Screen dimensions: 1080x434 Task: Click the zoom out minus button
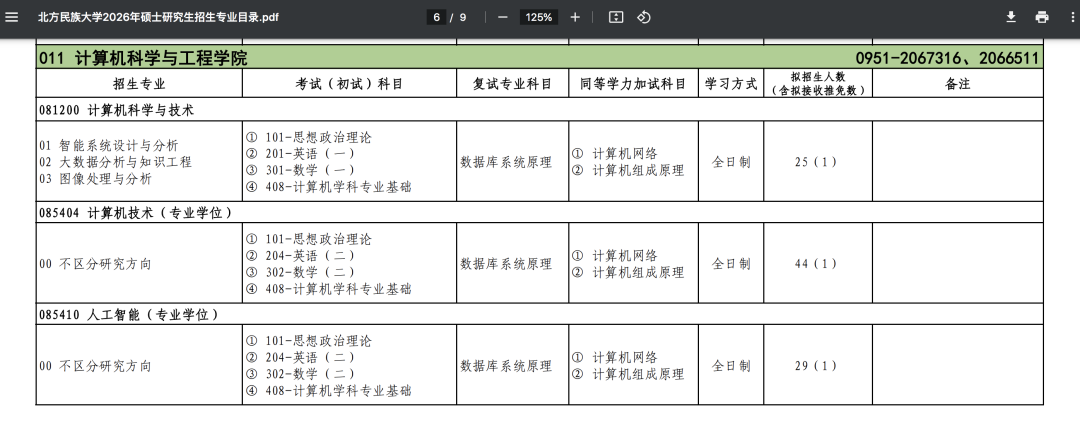(503, 17)
